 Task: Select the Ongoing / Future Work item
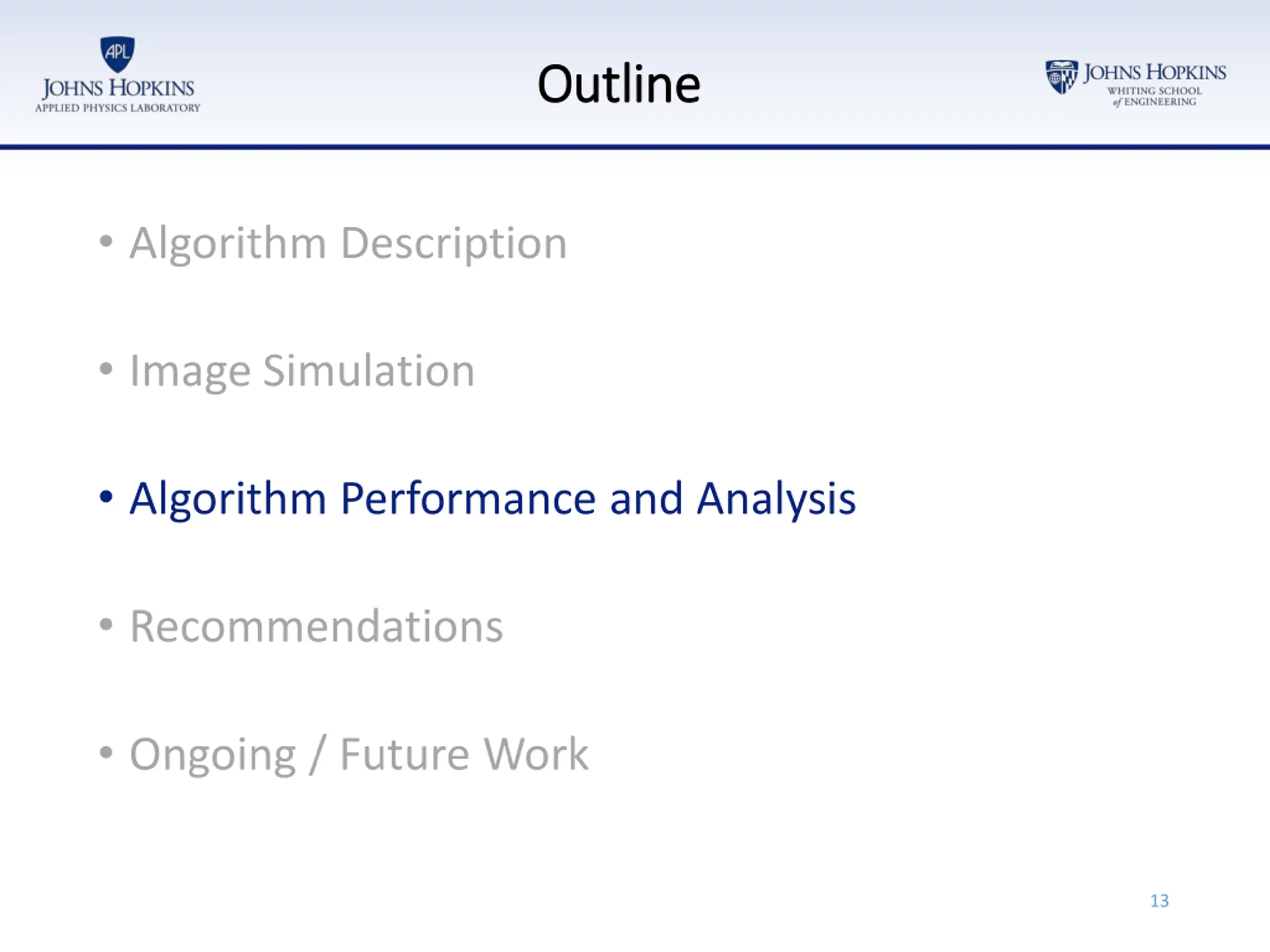pyautogui.click(x=359, y=754)
